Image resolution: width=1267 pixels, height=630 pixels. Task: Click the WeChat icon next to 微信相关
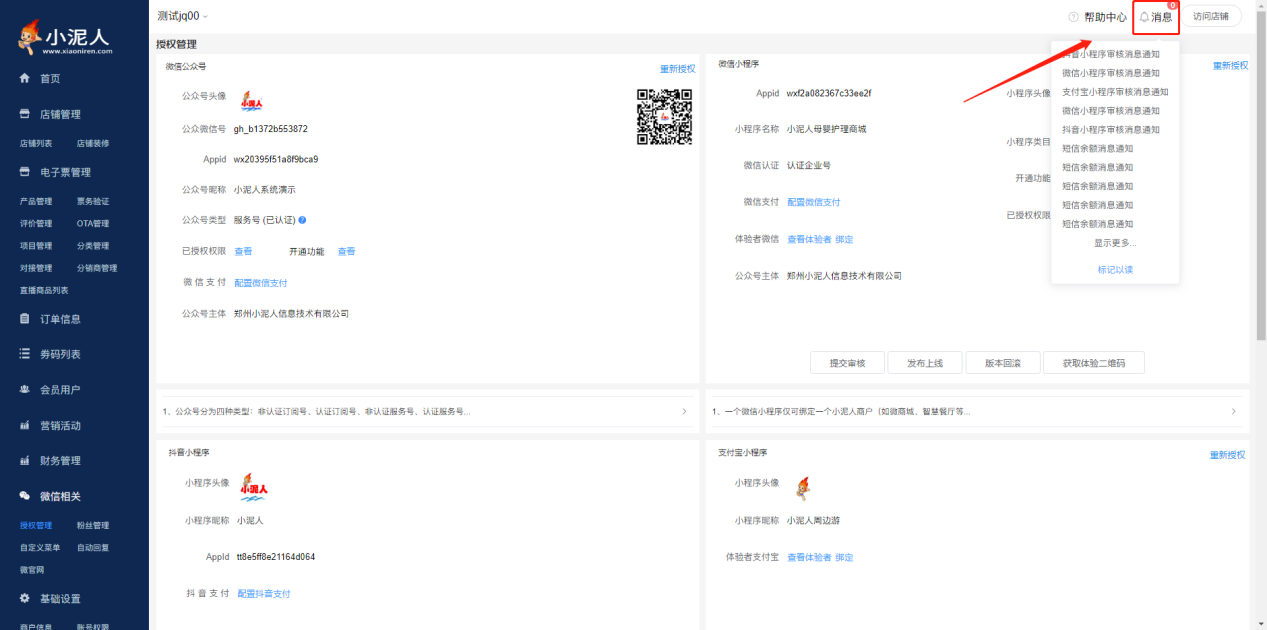point(25,496)
